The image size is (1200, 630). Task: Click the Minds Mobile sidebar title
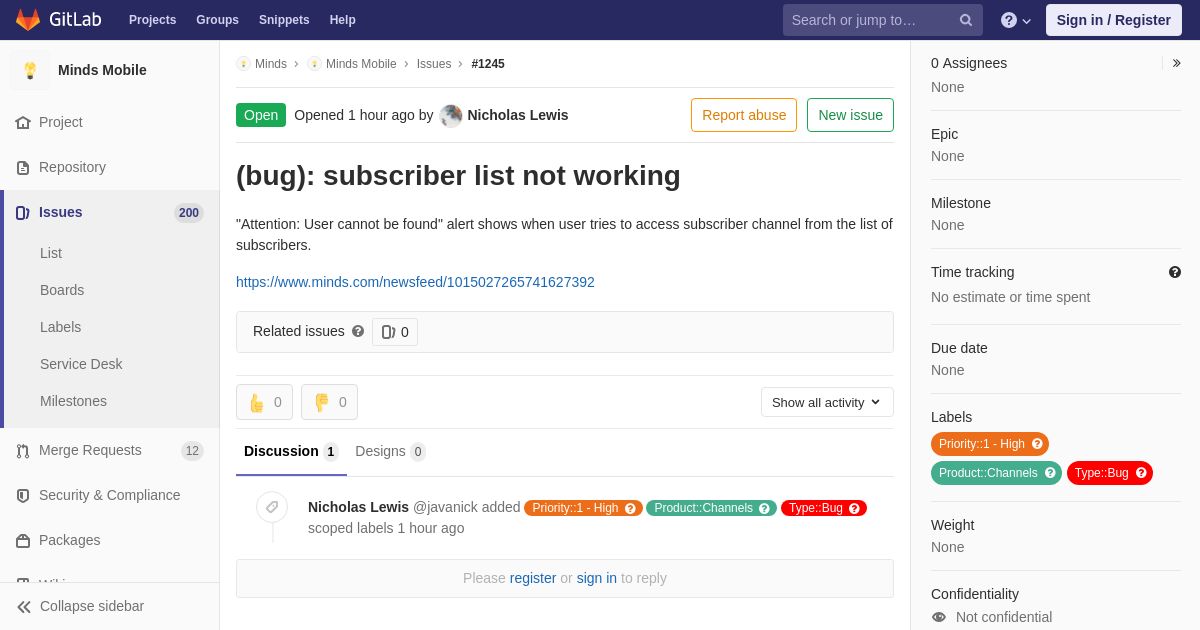(x=102, y=70)
